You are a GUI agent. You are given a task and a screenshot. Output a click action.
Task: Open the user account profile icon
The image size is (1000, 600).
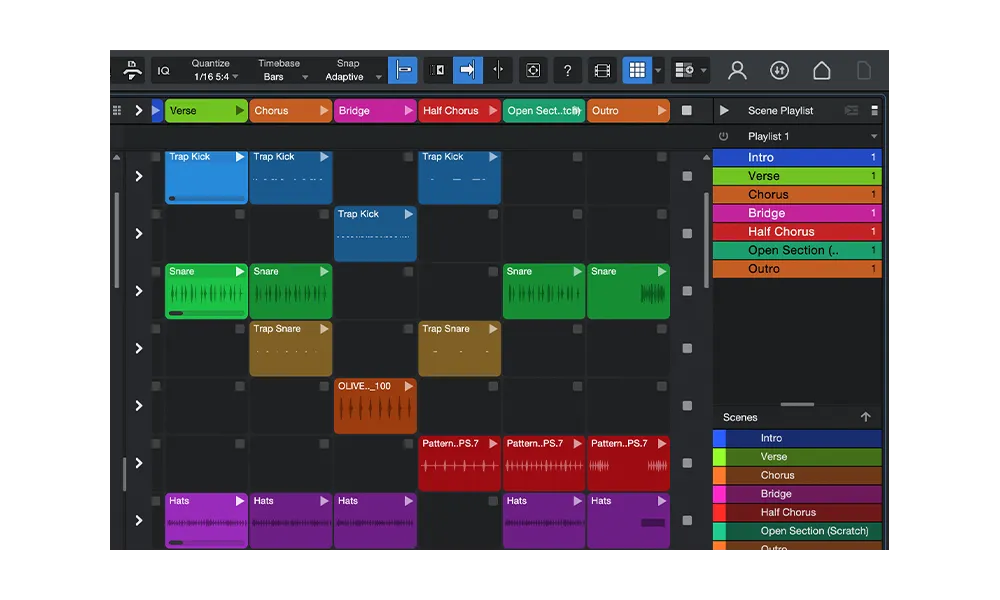coord(737,70)
